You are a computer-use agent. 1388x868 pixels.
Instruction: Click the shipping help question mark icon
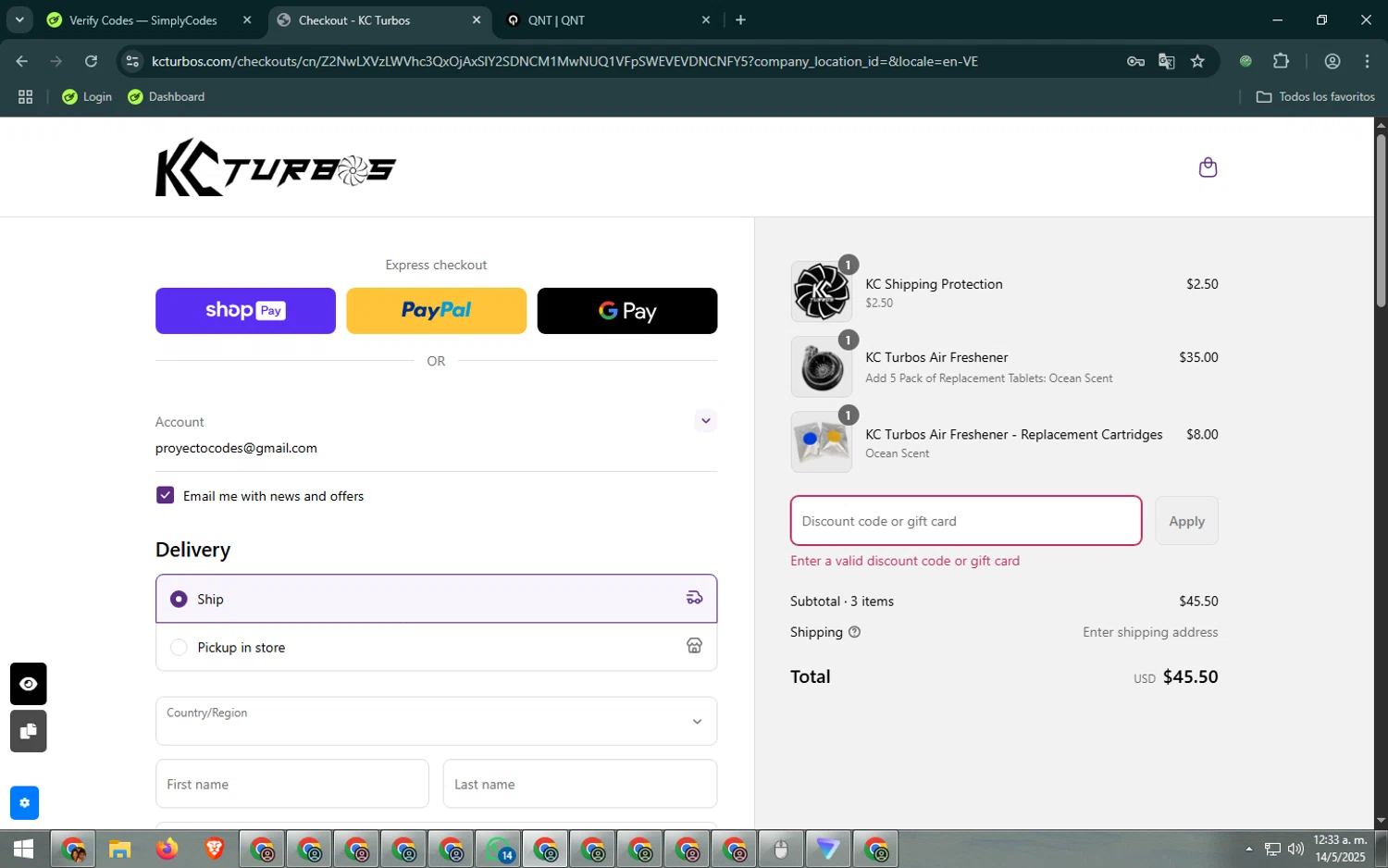[854, 632]
